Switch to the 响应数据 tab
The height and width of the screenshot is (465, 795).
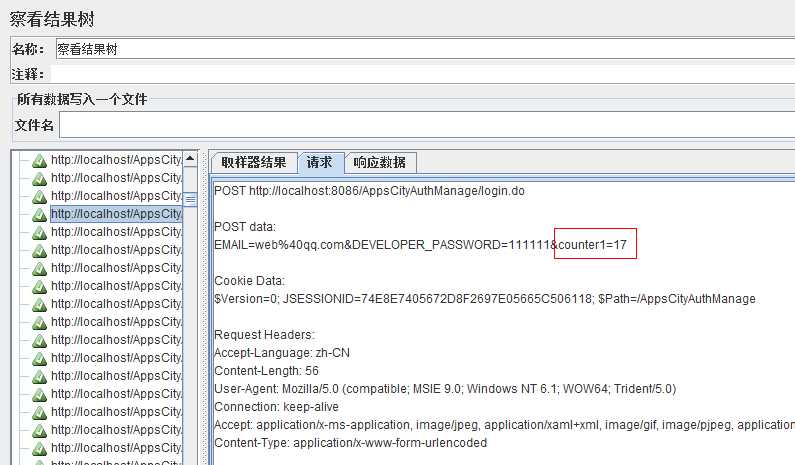pyautogui.click(x=380, y=162)
